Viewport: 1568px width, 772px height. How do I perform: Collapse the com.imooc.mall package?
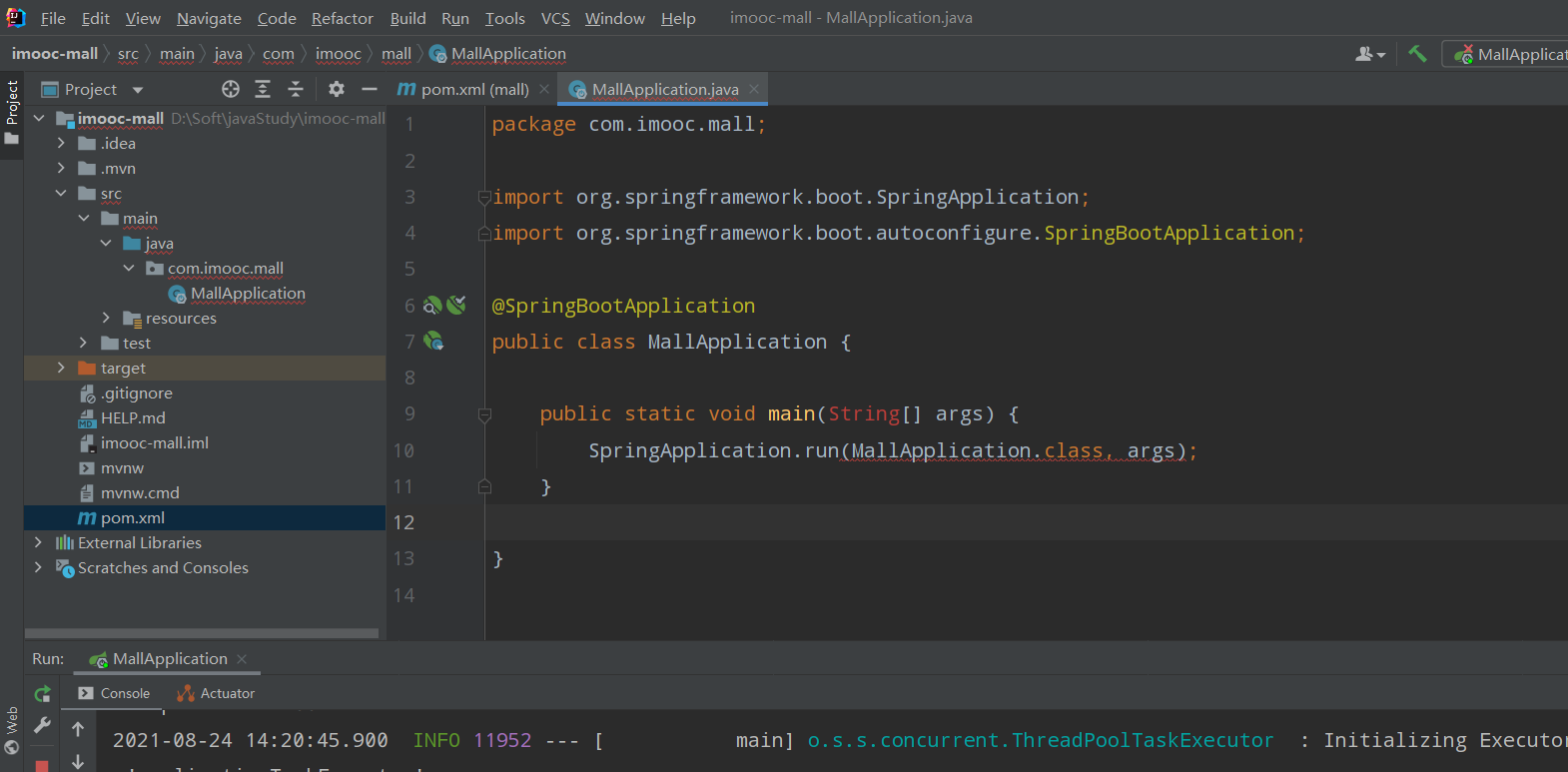129,268
